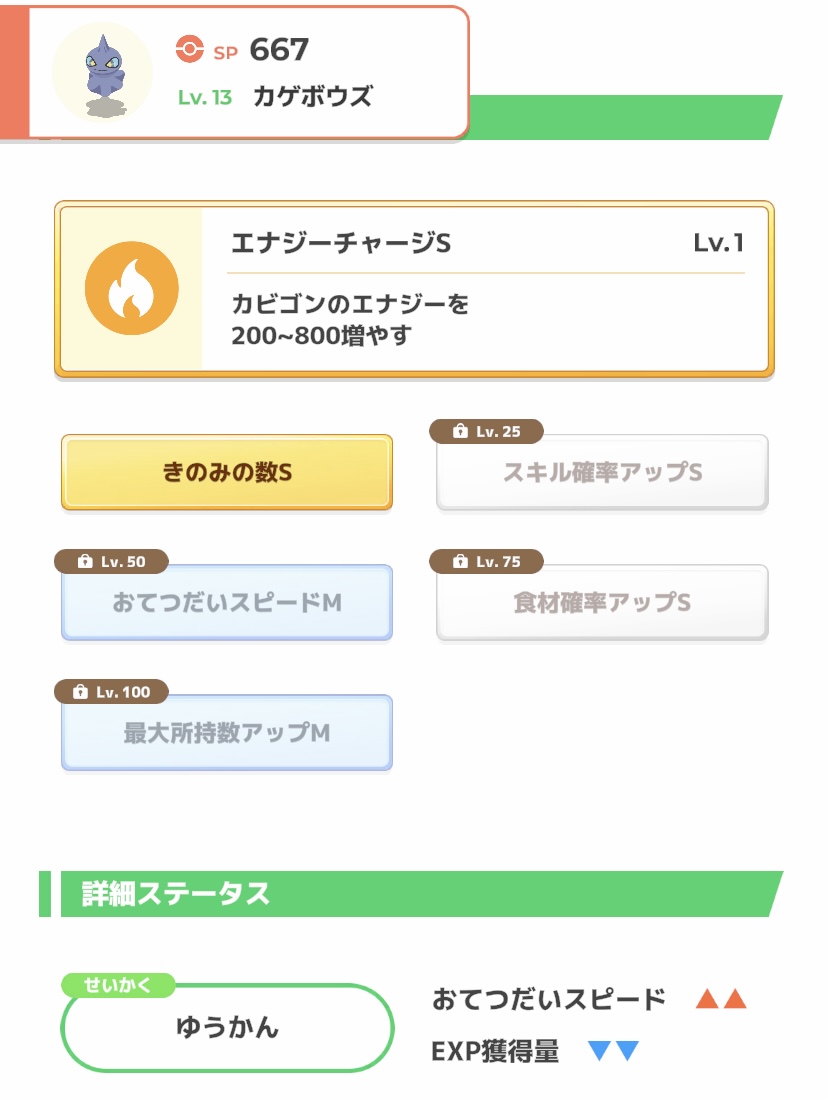
Task: Tap the lock icon on Lv. 25 badge
Action: [460, 431]
